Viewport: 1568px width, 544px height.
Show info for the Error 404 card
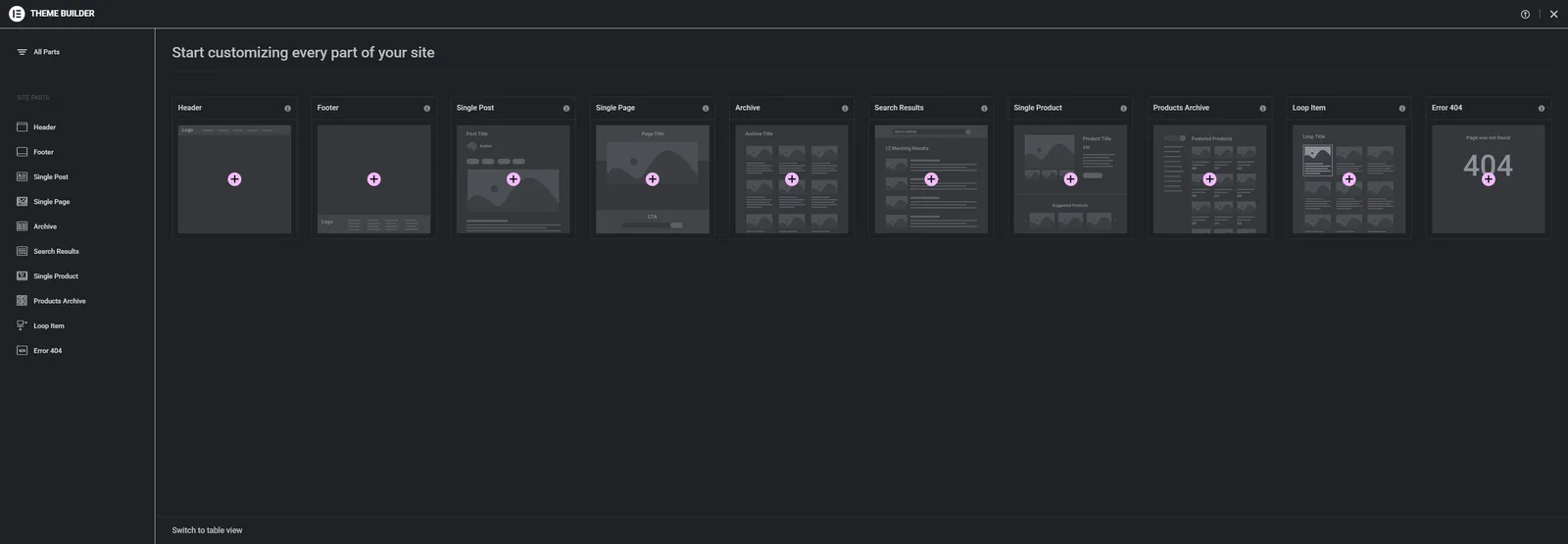[1541, 108]
